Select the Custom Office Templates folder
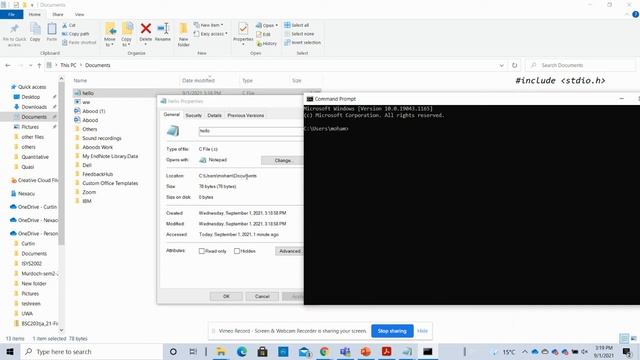Viewport: 640px width, 360px height. tap(110, 183)
